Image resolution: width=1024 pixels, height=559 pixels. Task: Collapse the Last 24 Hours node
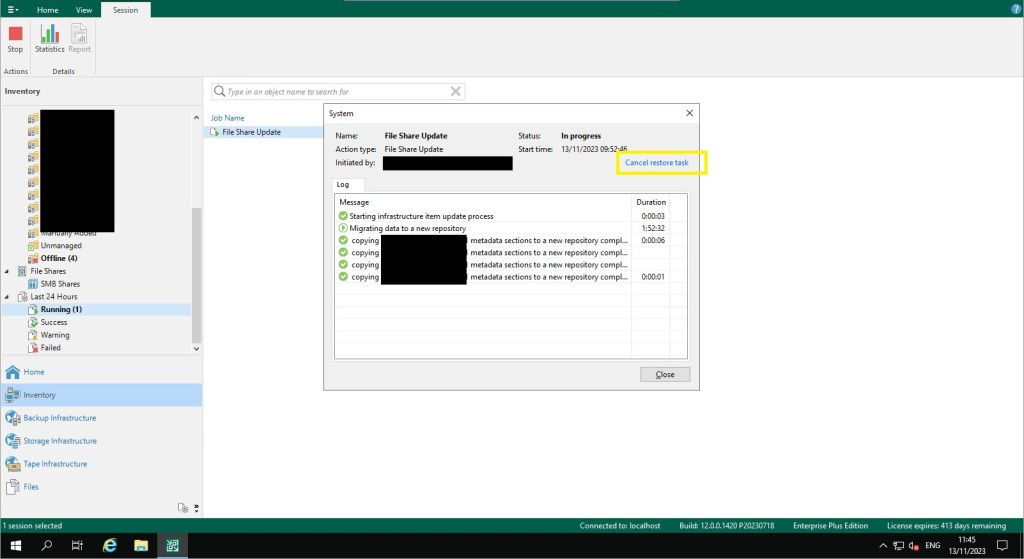(x=7, y=296)
